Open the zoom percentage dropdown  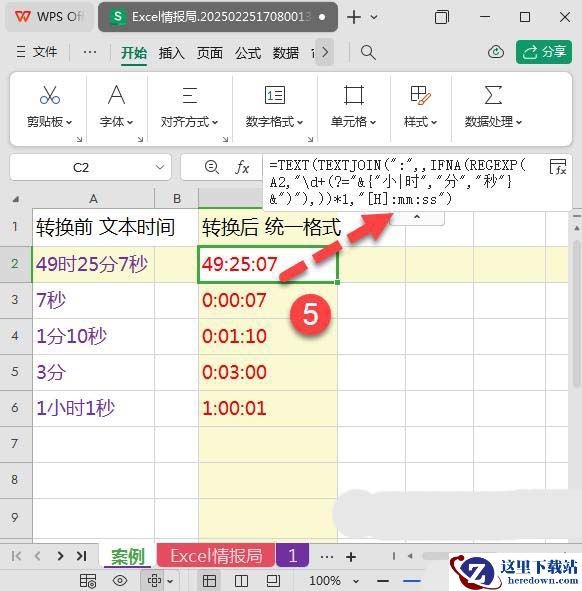pyautogui.click(x=356, y=581)
